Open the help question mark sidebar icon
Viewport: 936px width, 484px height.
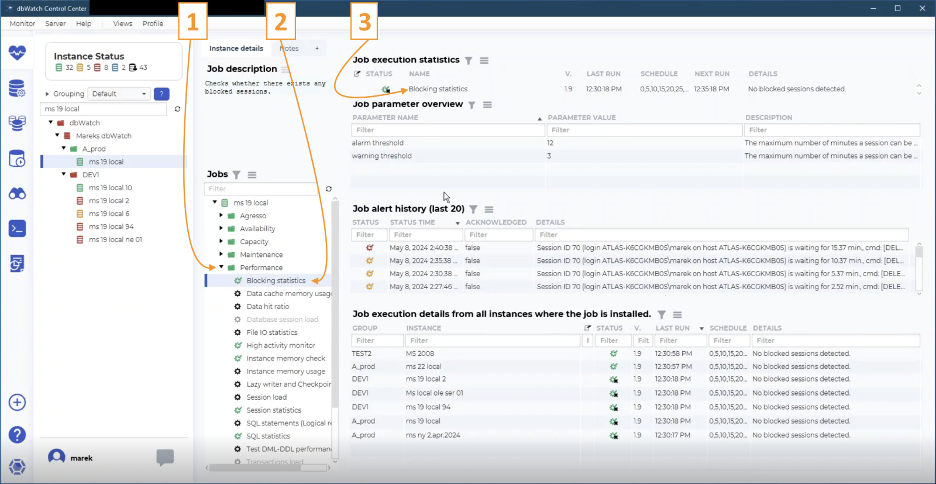pos(17,434)
